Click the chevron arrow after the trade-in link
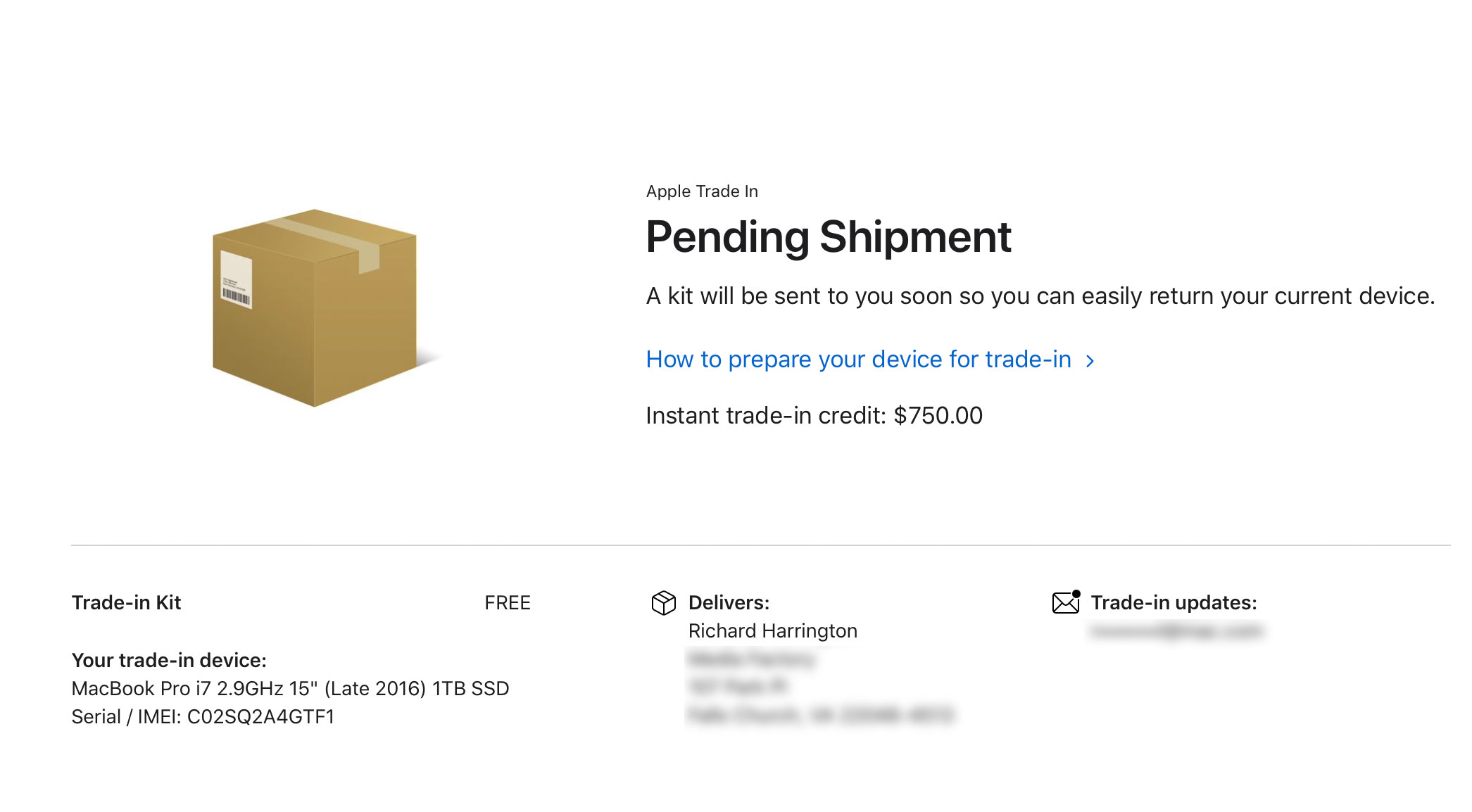 click(x=1090, y=361)
